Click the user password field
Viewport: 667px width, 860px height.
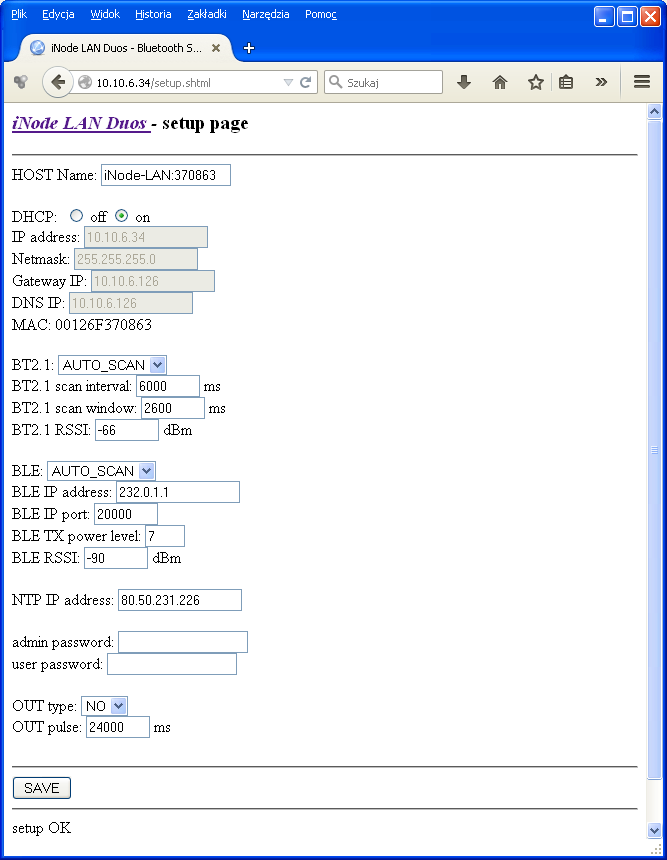(172, 664)
